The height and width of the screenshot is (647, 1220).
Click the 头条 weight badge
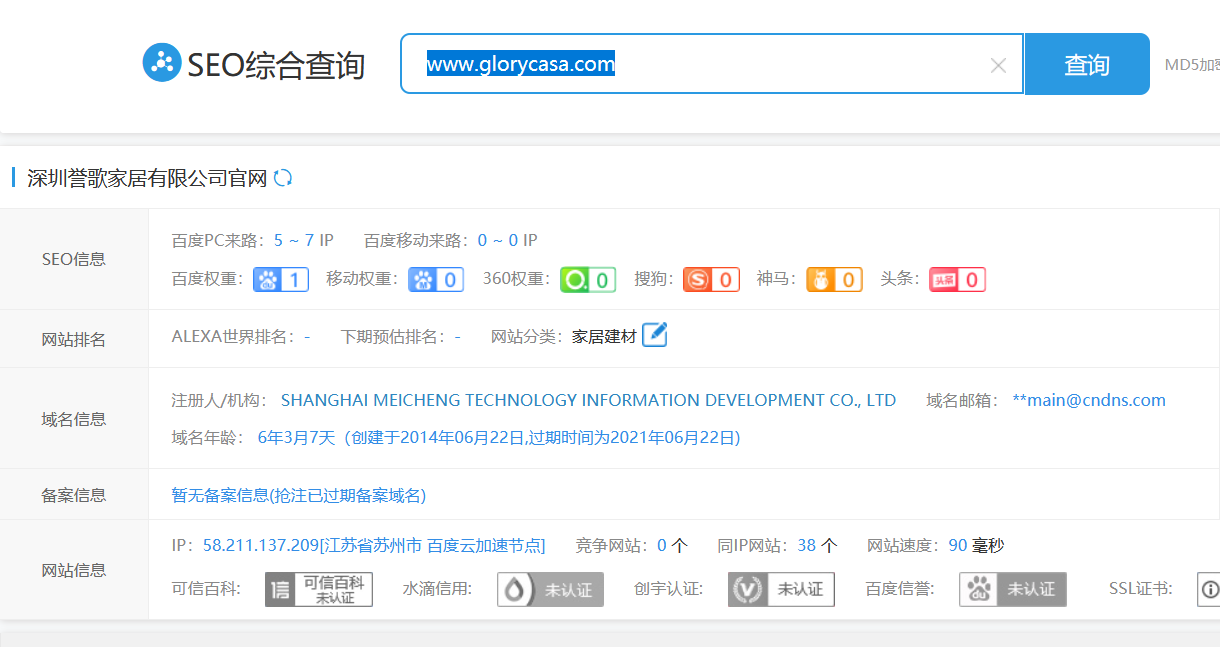(x=957, y=279)
